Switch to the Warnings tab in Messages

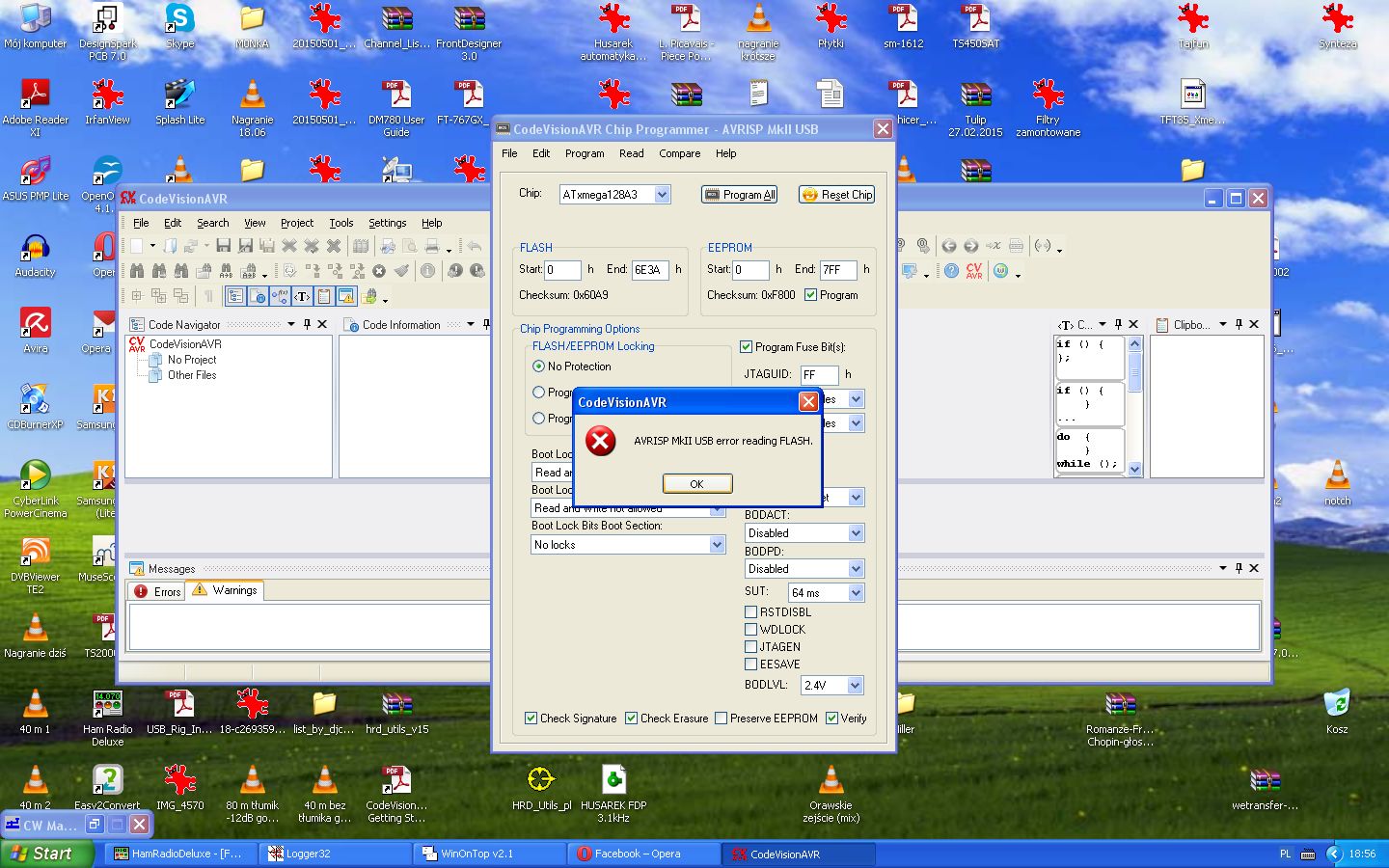[226, 590]
